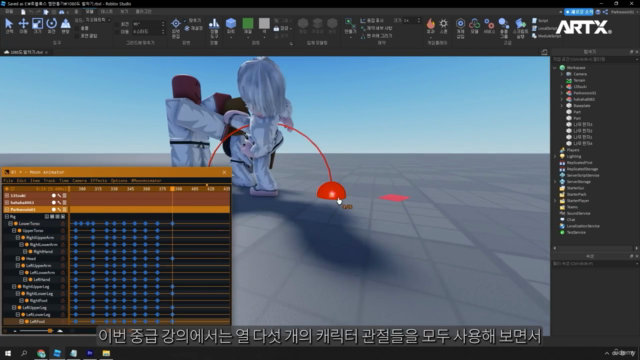Insert a ModuleScript from ribbon

pyautogui.click(x=546, y=36)
